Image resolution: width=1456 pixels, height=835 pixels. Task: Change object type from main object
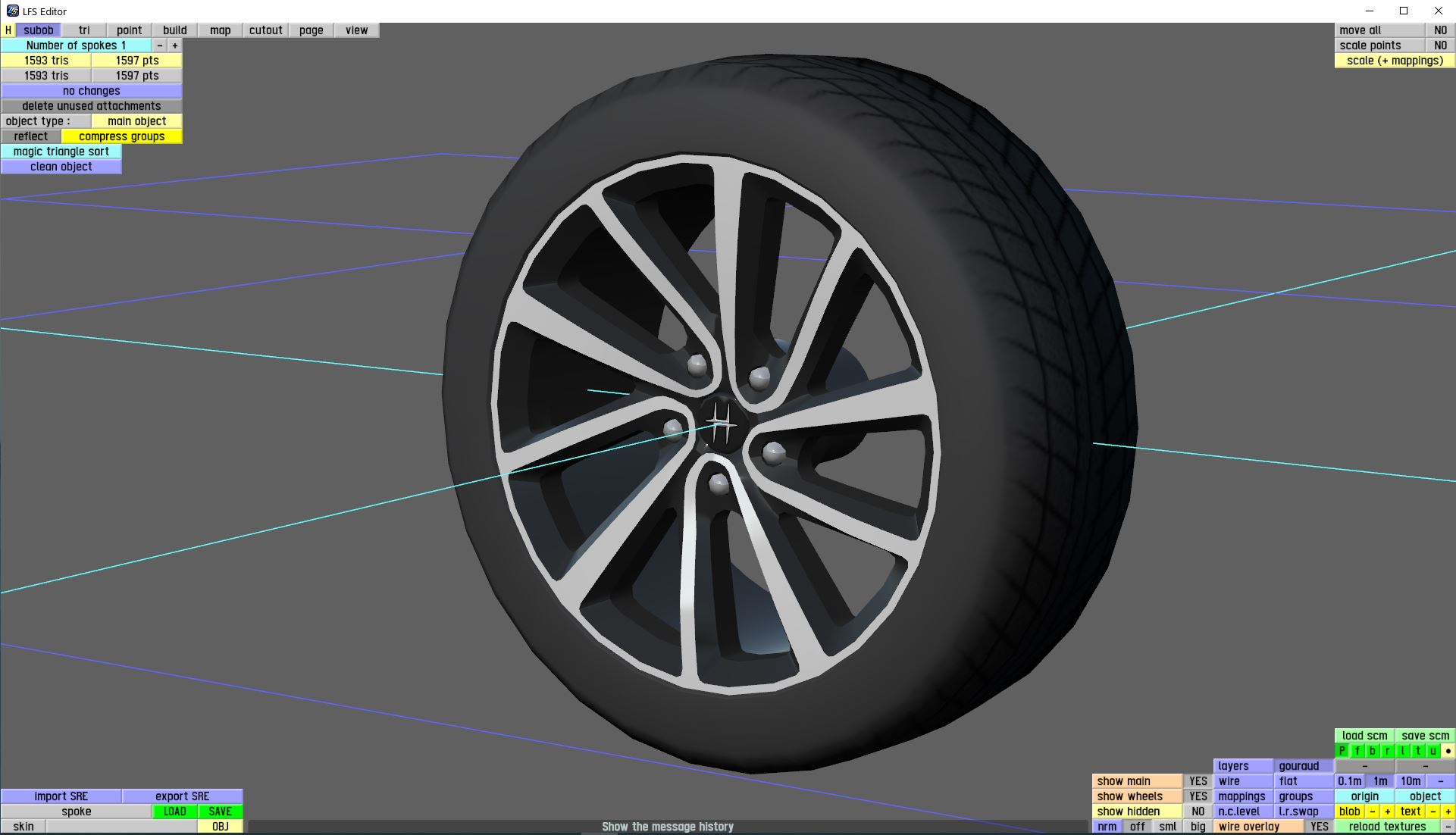pos(136,121)
